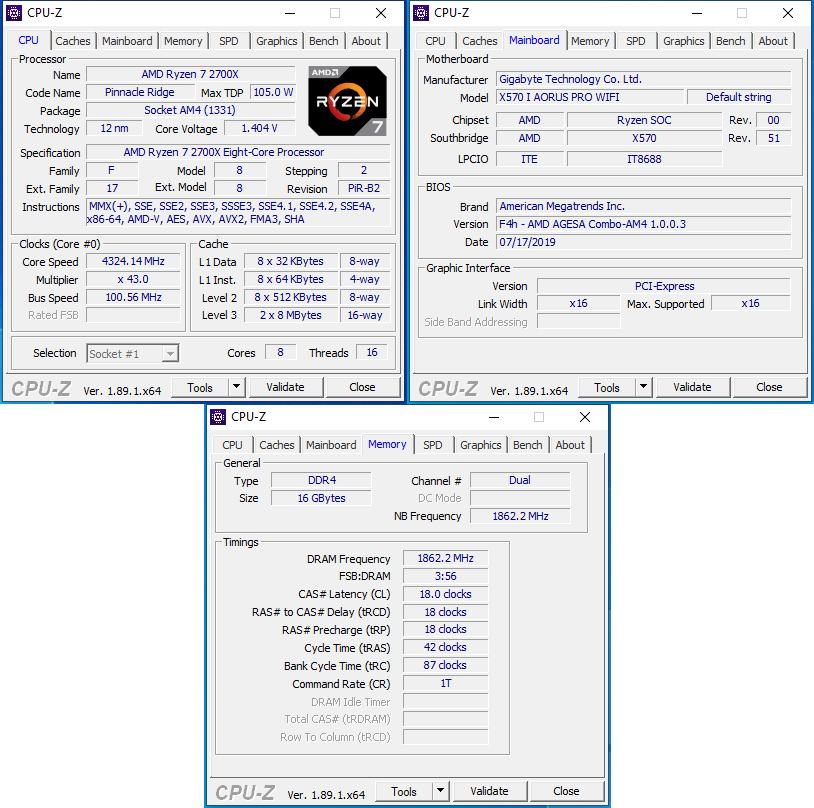The height and width of the screenshot is (808, 814).
Task: Click the '1862.2 MHz' DRAM Frequency value
Action: pos(445,558)
